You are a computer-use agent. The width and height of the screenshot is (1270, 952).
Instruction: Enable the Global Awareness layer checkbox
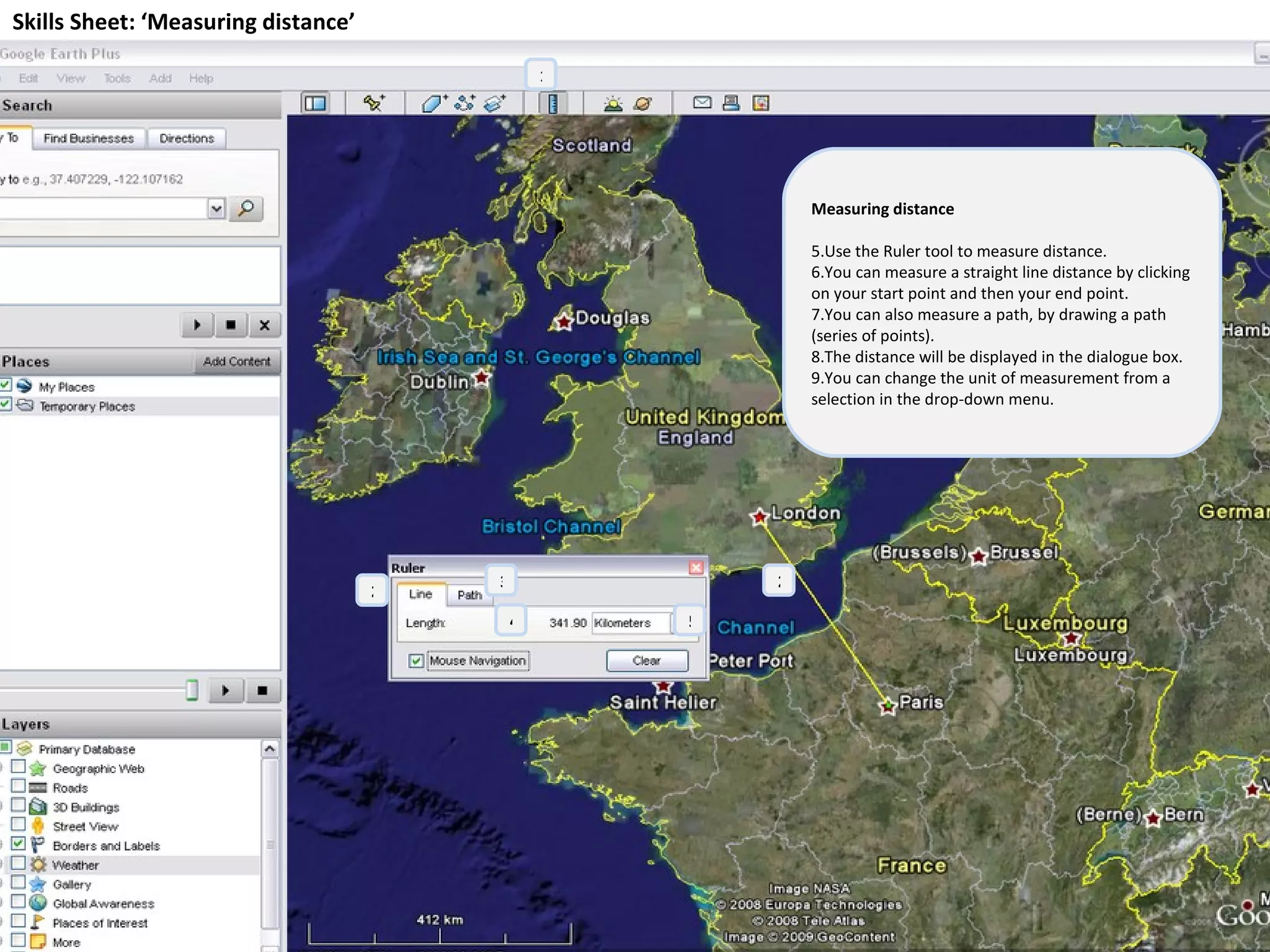coord(19,902)
